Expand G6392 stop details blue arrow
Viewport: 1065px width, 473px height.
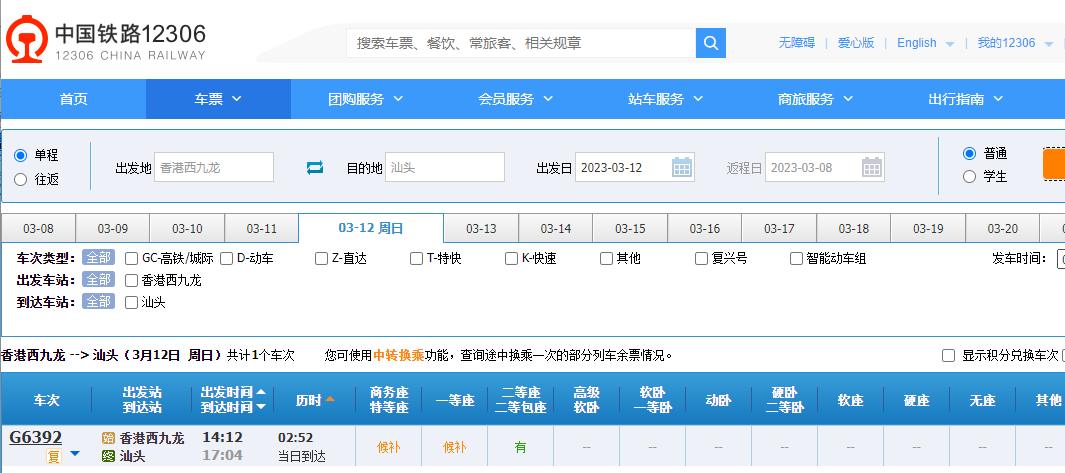pyautogui.click(x=74, y=455)
